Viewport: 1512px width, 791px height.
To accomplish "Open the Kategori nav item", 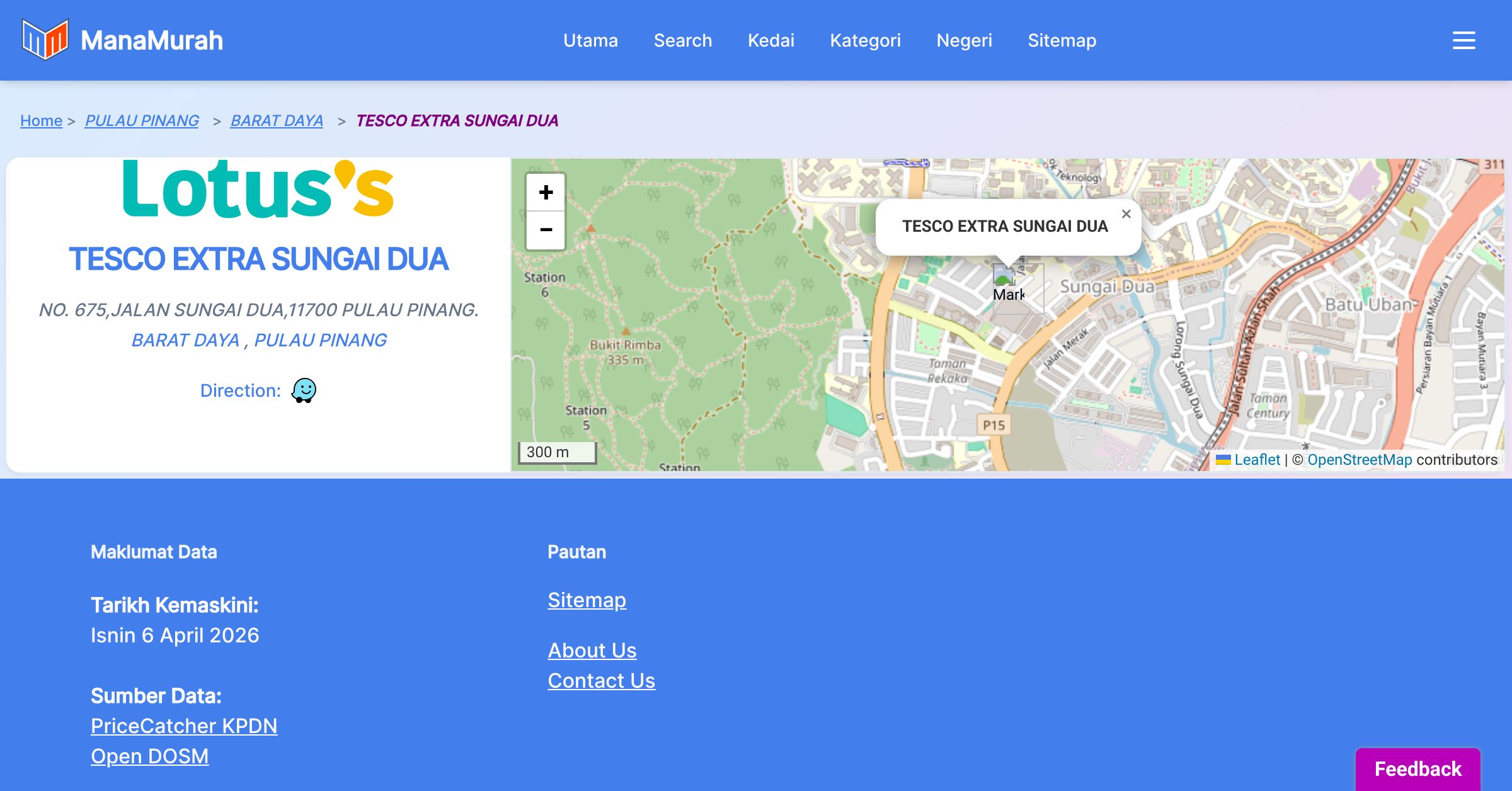I will tap(865, 40).
